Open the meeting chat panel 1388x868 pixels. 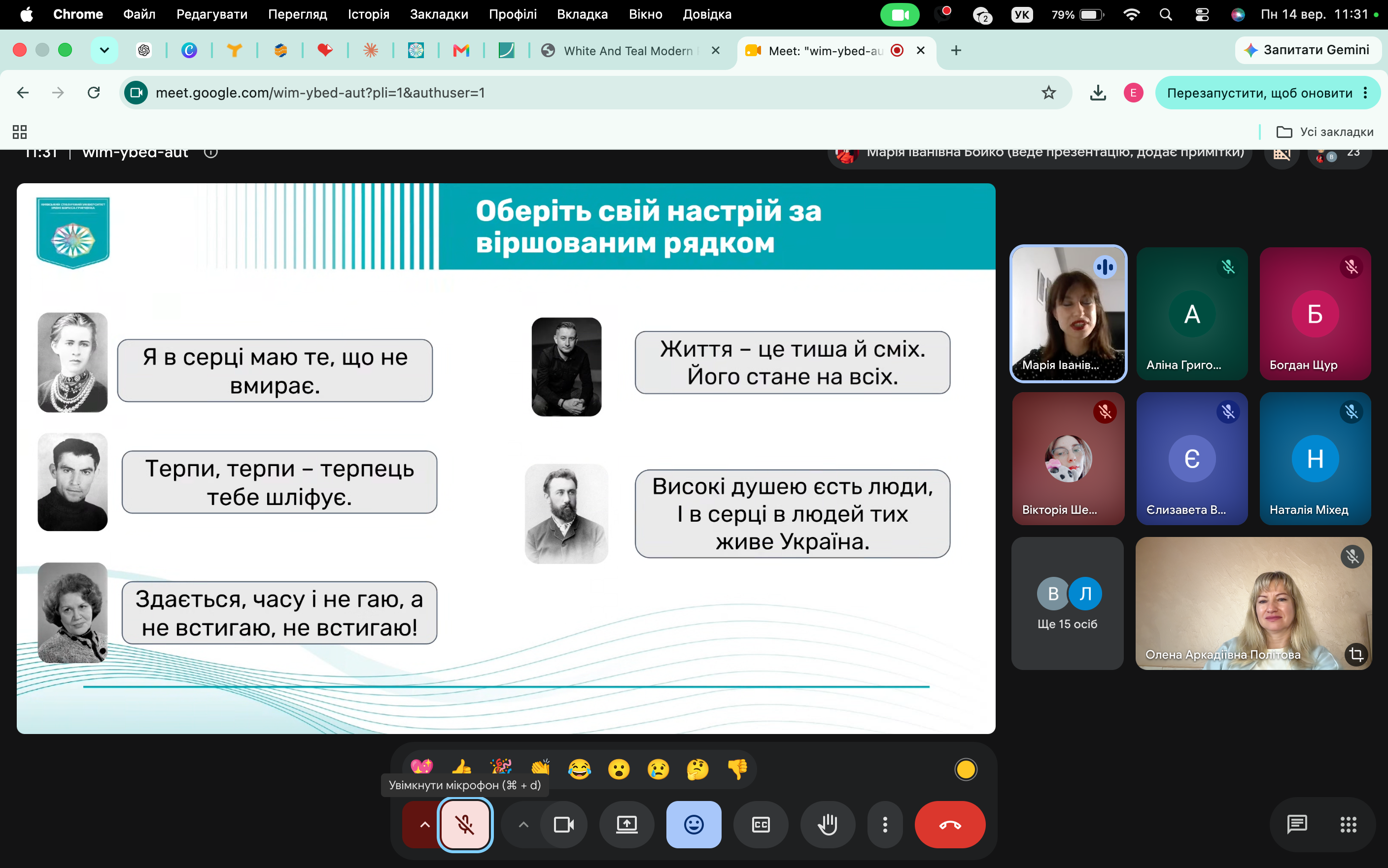click(1297, 825)
